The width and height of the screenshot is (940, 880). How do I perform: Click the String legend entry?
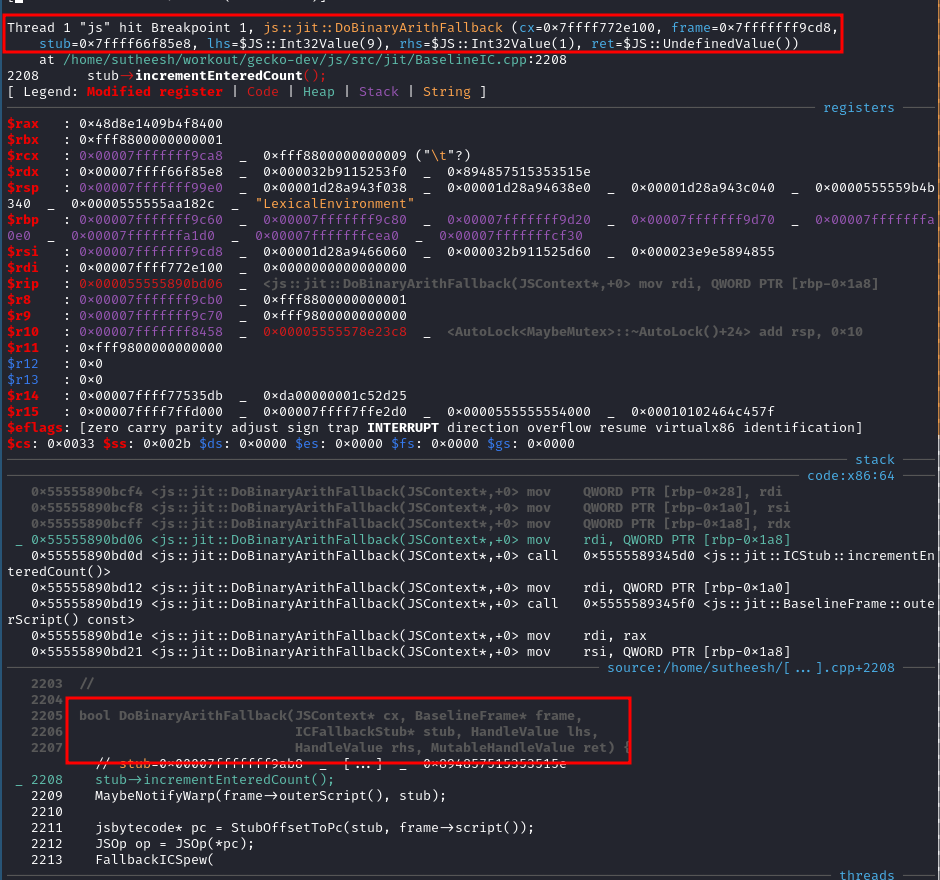tap(447, 91)
